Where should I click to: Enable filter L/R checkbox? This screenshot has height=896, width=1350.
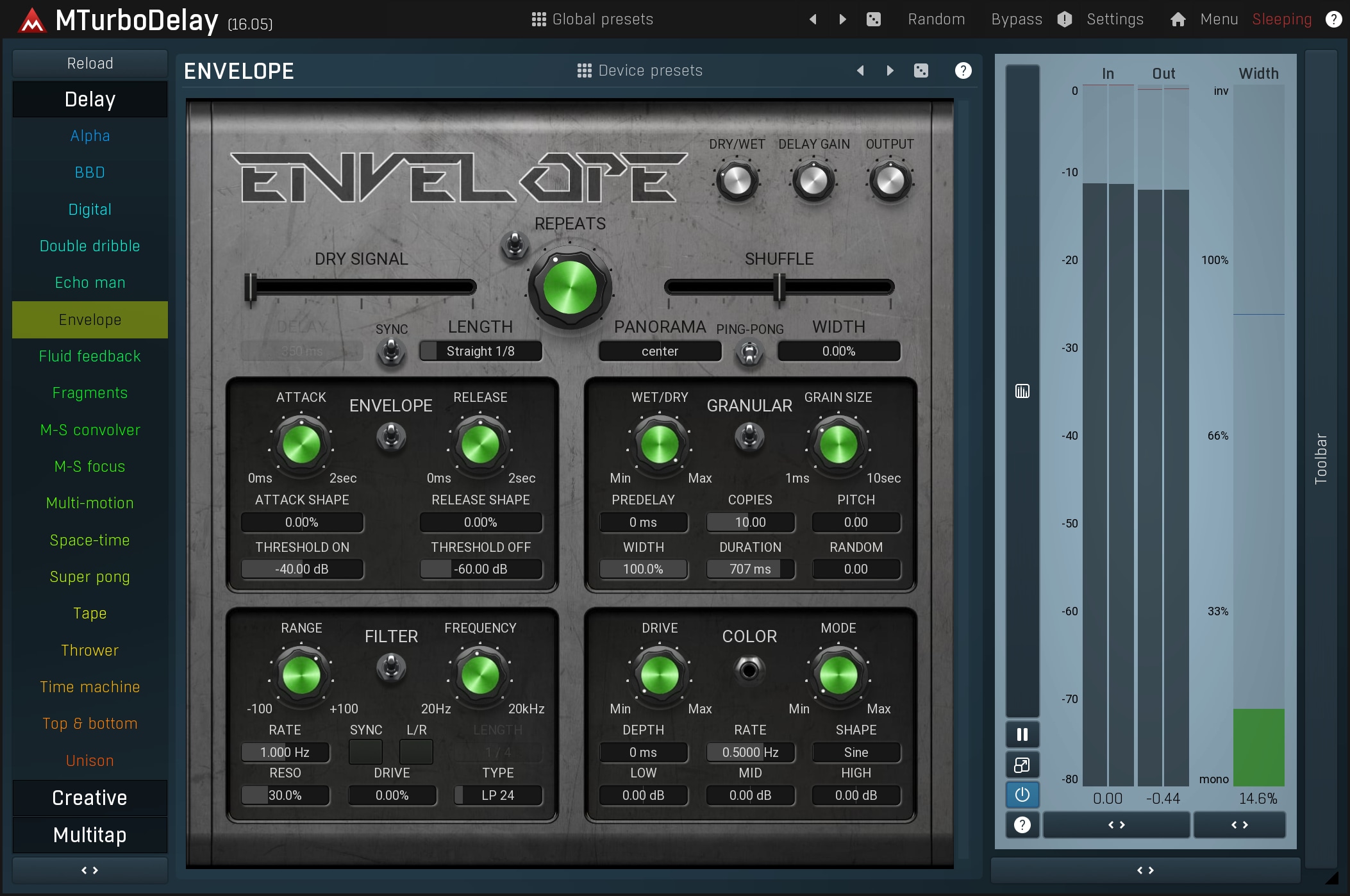416,752
